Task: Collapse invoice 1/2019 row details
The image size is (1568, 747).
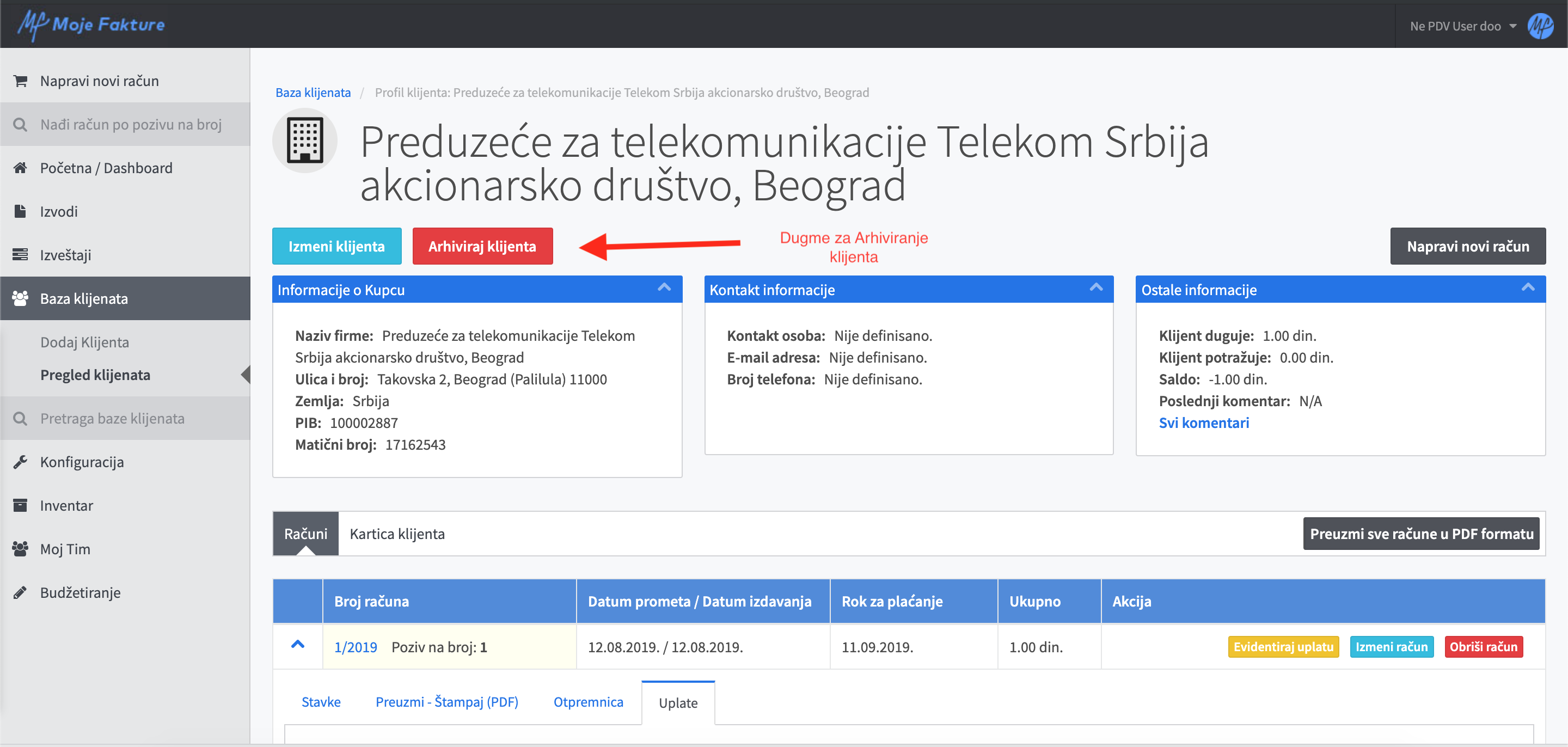Action: point(298,644)
